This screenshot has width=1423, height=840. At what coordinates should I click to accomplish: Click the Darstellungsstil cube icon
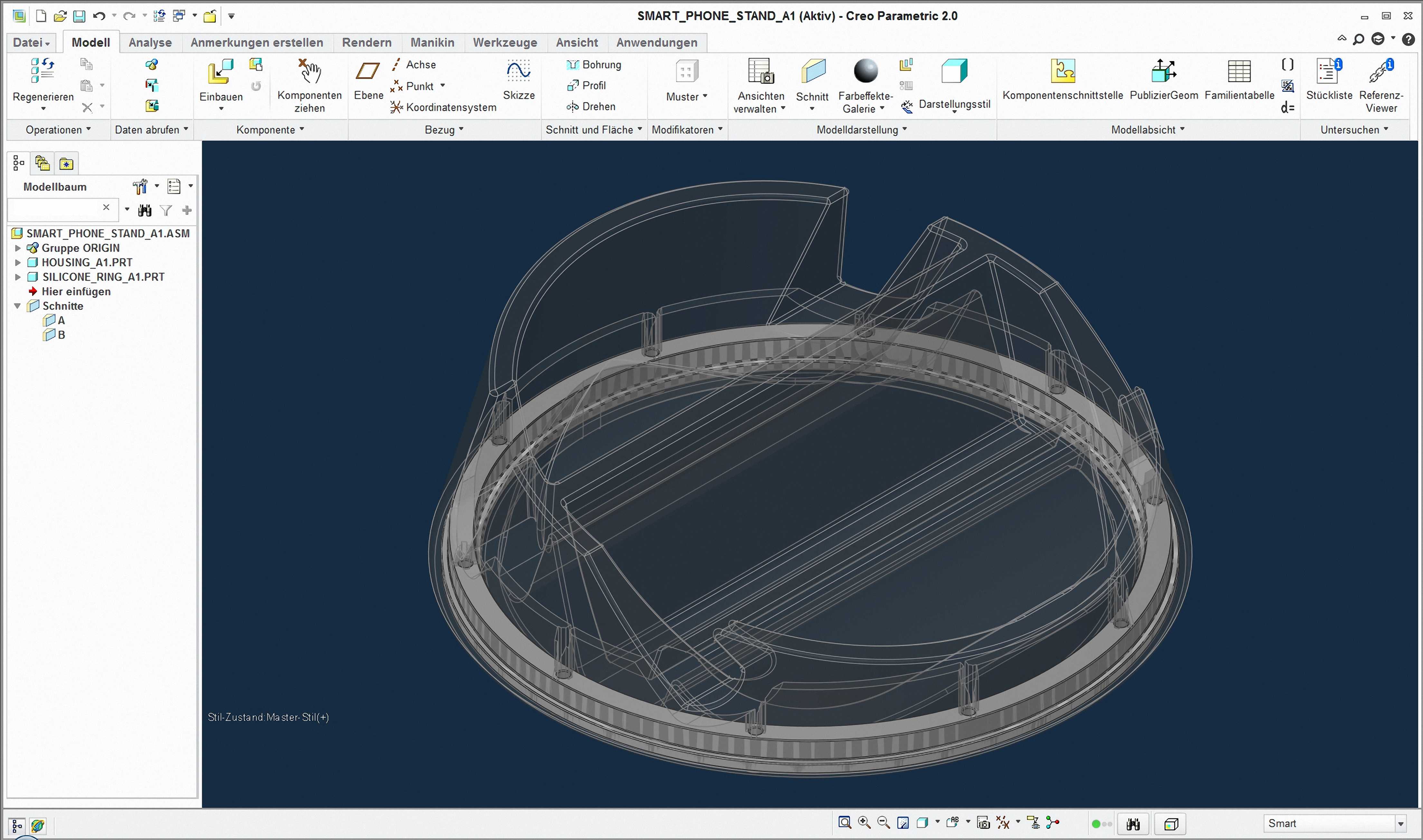coord(954,71)
